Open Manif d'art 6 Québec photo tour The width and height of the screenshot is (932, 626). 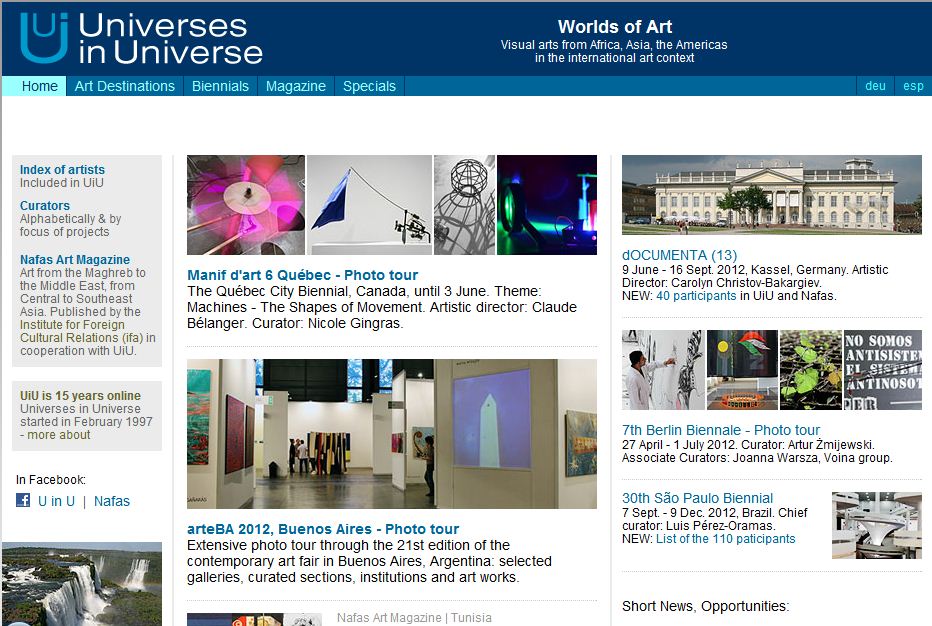(303, 275)
